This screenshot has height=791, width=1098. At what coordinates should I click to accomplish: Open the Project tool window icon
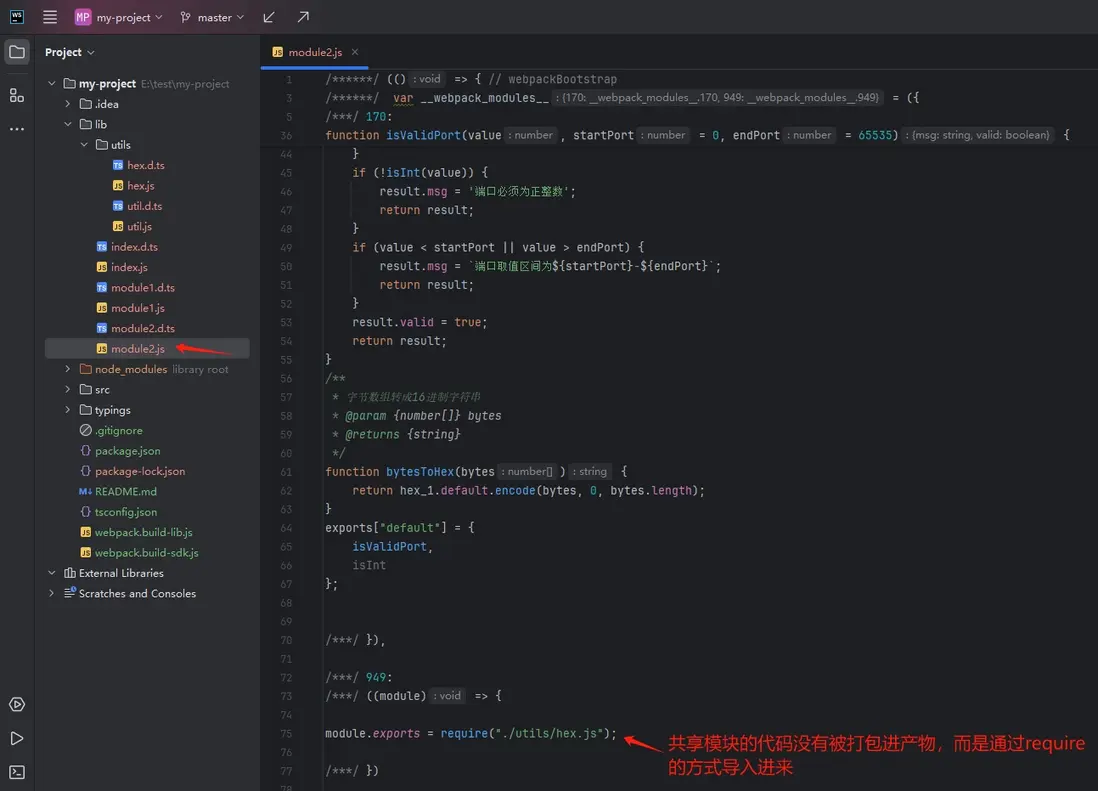[17, 52]
